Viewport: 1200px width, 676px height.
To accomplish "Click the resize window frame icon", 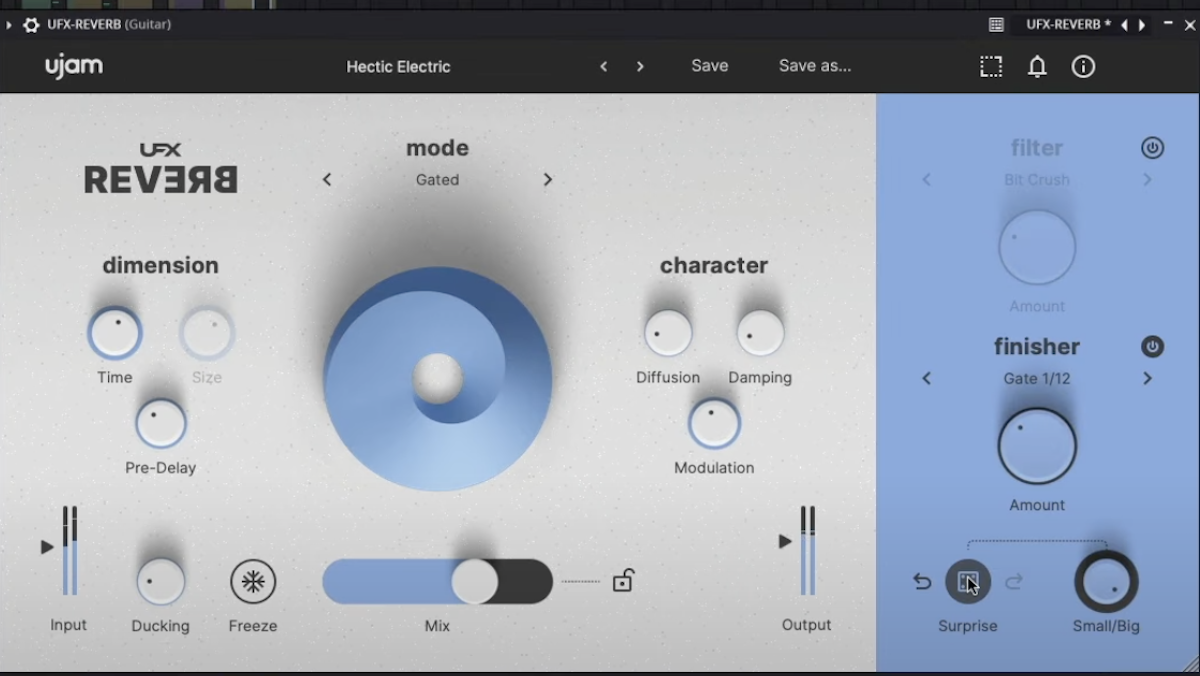I will 991,67.
